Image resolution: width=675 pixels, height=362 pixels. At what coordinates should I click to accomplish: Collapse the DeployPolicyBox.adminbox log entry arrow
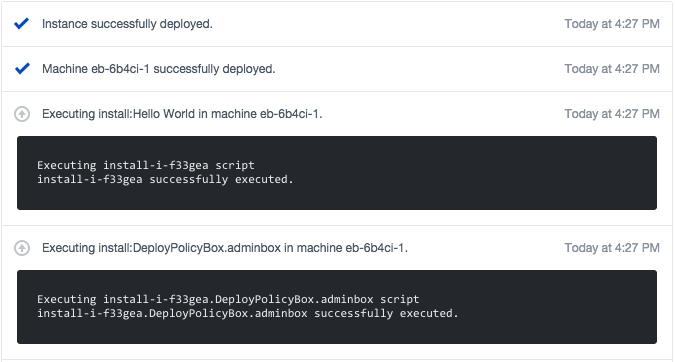coord(22,248)
